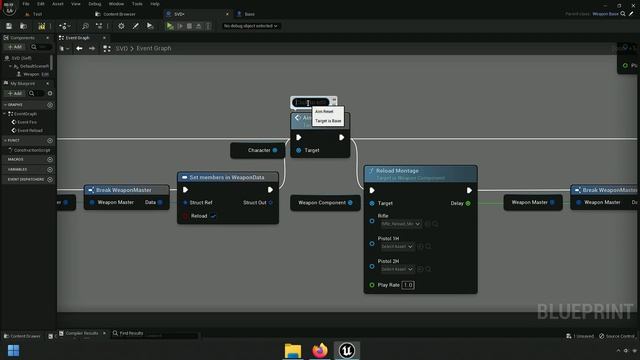This screenshot has height=360, width=640.
Task: Select SVD (Self) in components tree
Action: [21, 58]
